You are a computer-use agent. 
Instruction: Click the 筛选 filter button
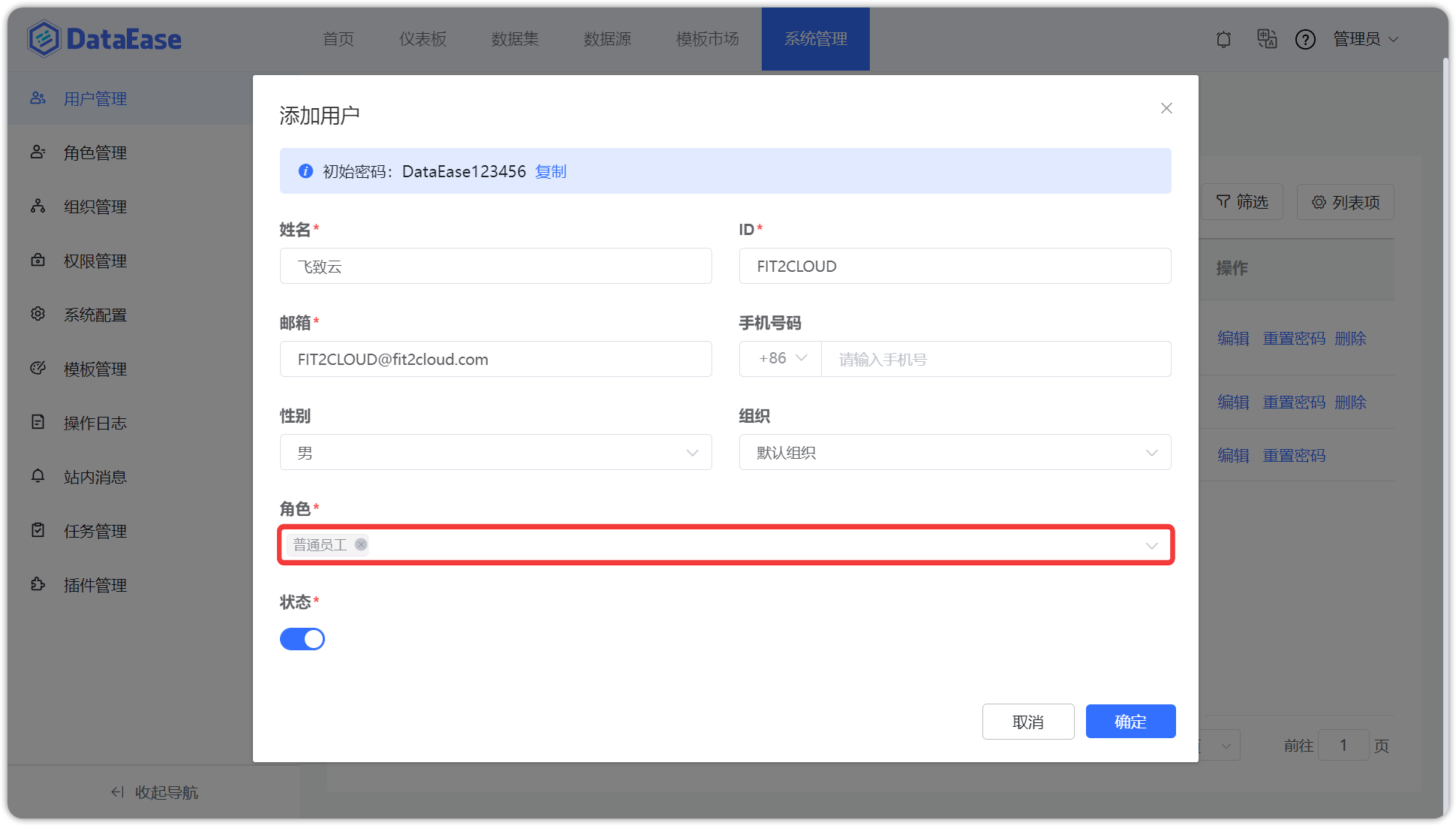click(x=1243, y=202)
